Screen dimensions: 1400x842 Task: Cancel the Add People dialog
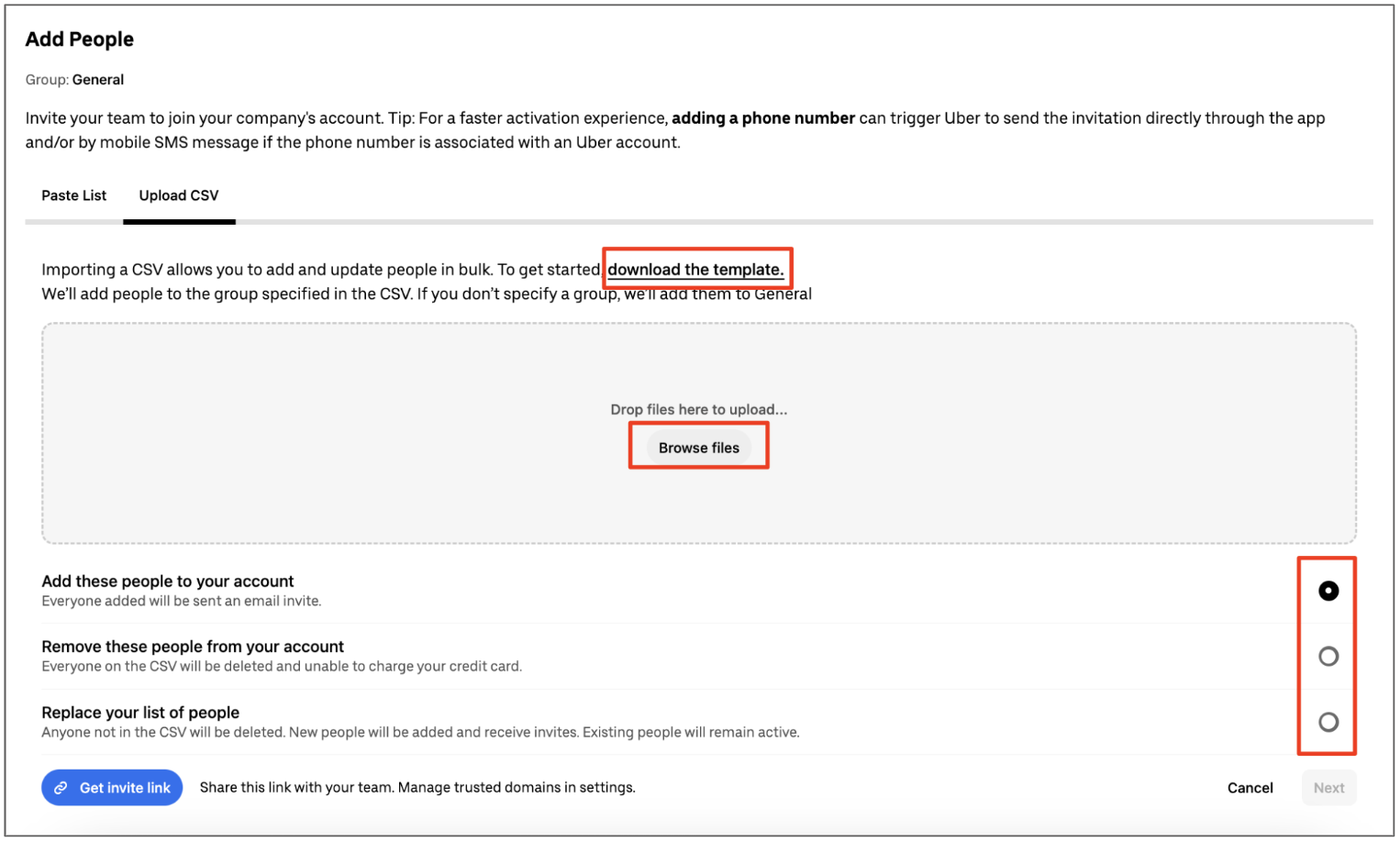coord(1250,788)
